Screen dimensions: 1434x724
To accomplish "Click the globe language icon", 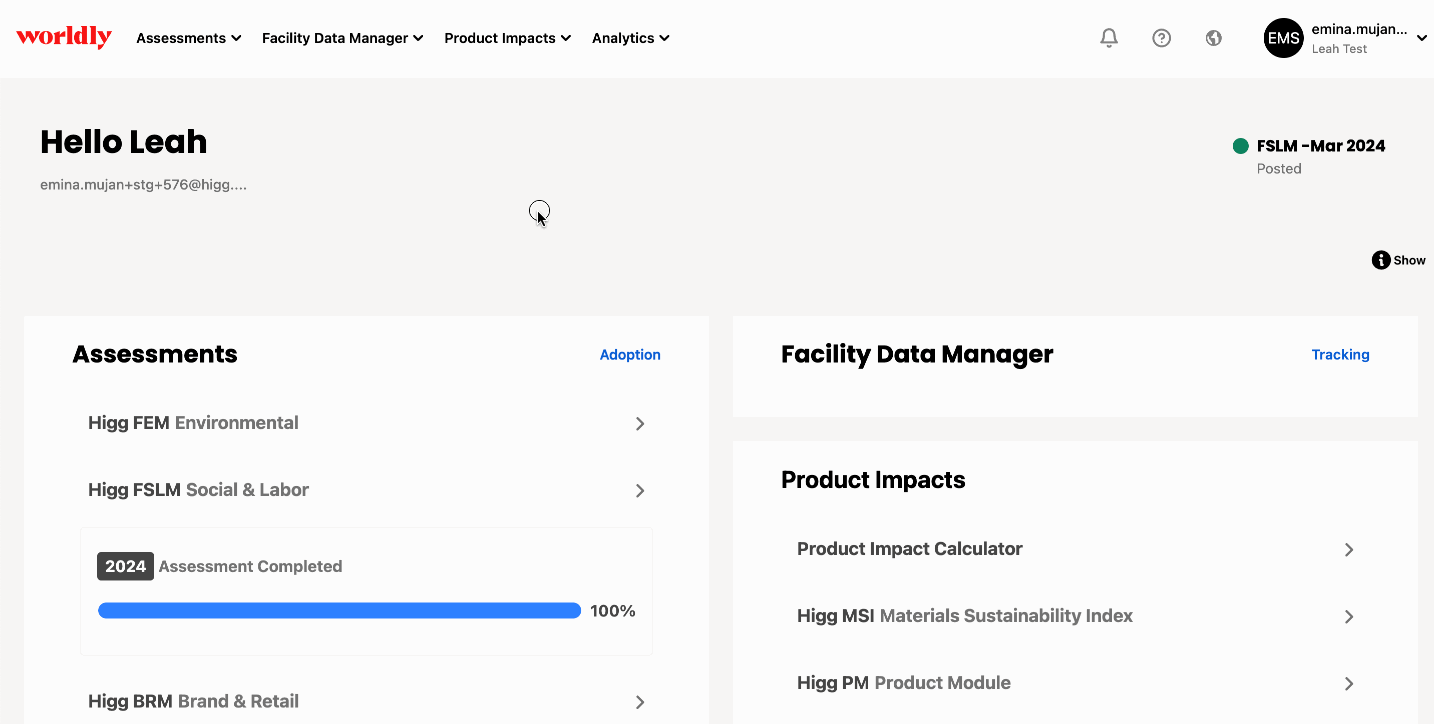I will [1214, 38].
